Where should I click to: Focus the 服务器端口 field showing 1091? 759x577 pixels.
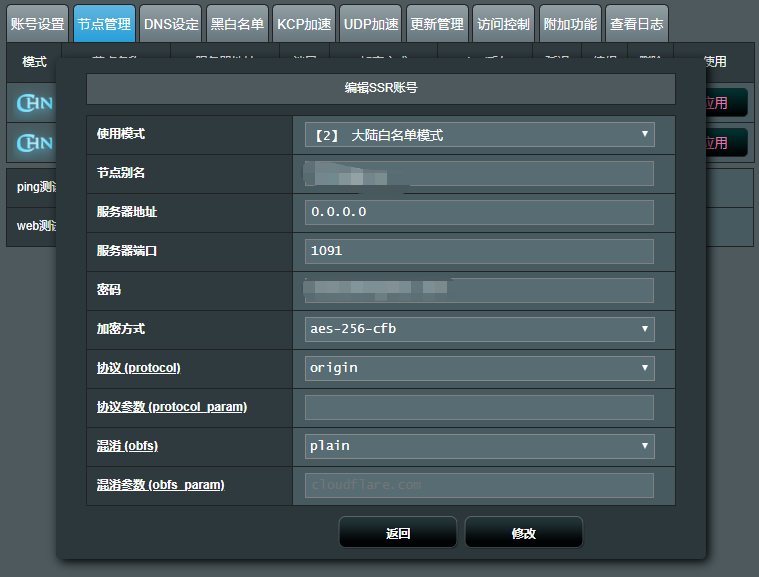[479, 251]
